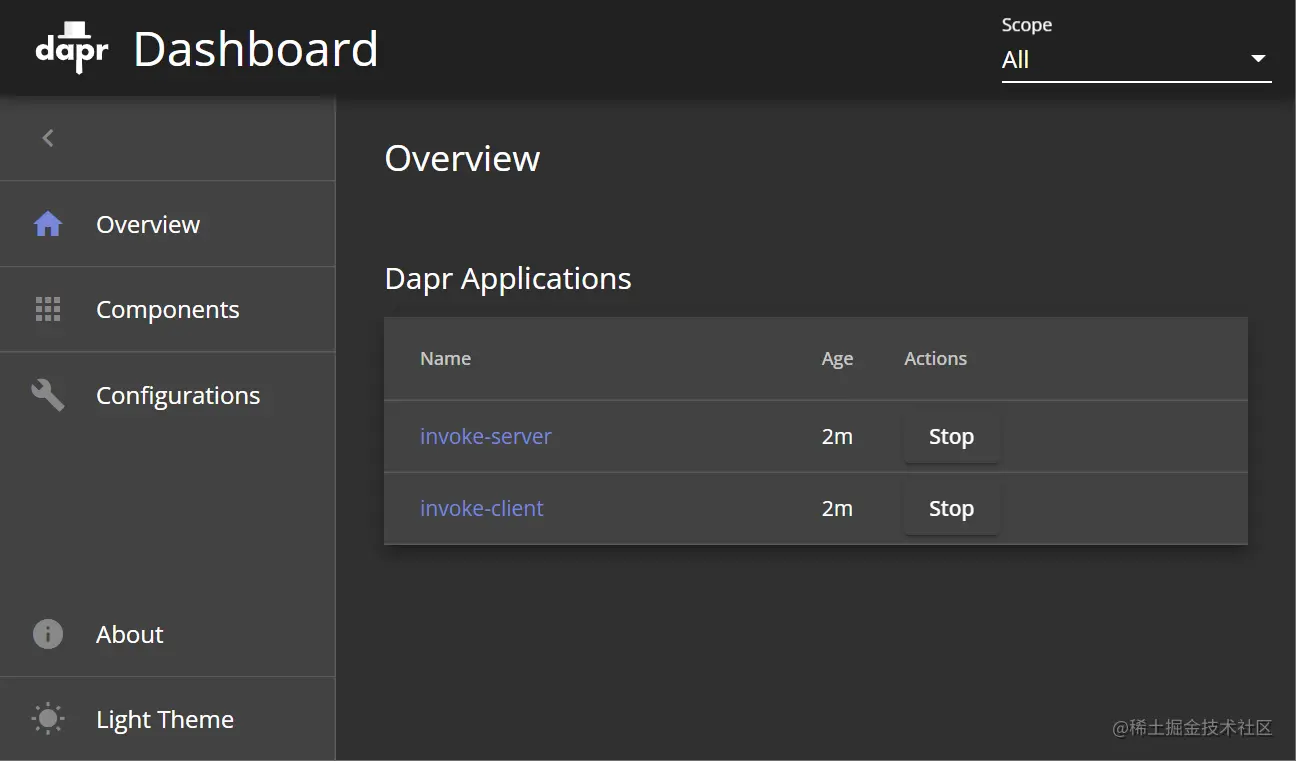Image resolution: width=1296 pixels, height=761 pixels.
Task: Click the Dapr logo in header
Action: click(x=71, y=48)
